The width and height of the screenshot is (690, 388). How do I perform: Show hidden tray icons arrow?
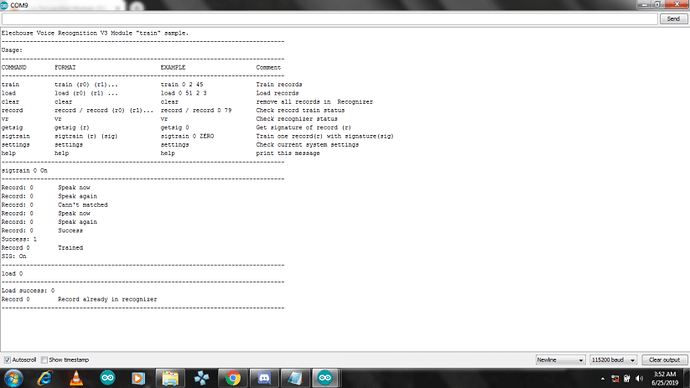pos(602,379)
